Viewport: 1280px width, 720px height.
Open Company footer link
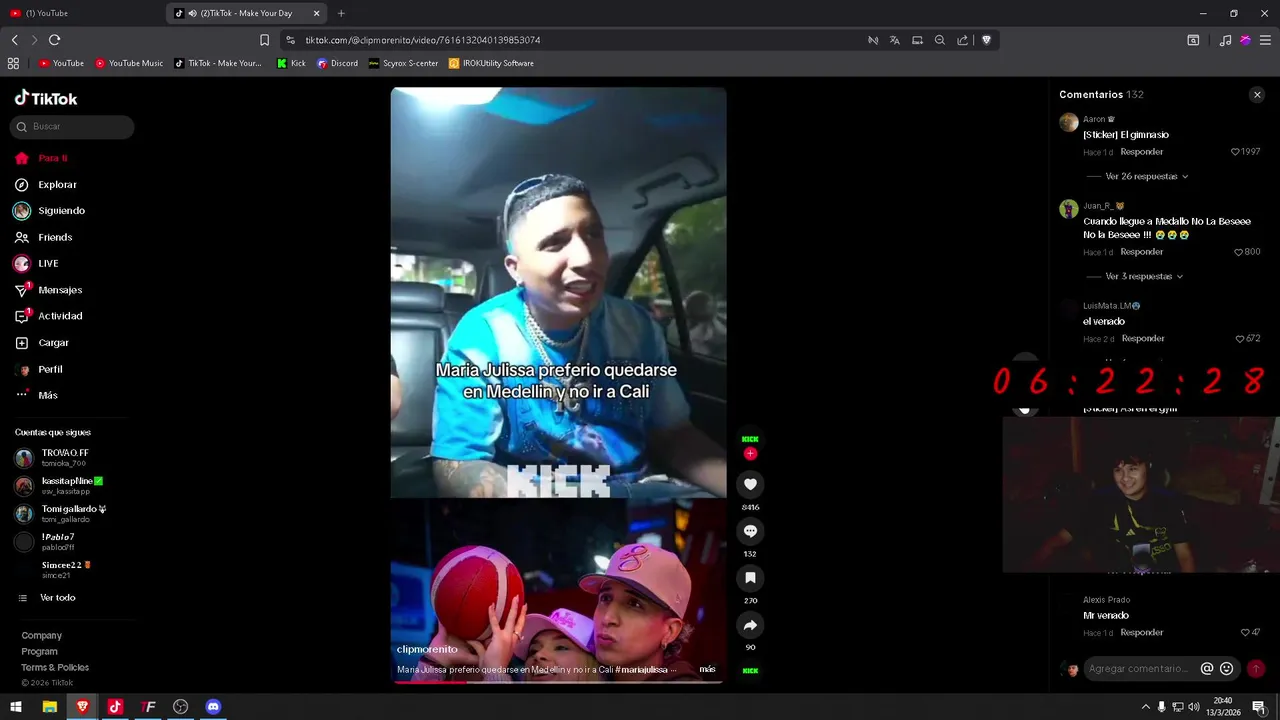pyautogui.click(x=42, y=636)
